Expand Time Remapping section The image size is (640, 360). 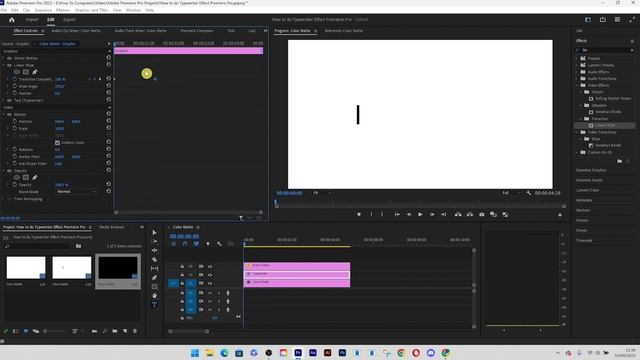tap(4, 199)
